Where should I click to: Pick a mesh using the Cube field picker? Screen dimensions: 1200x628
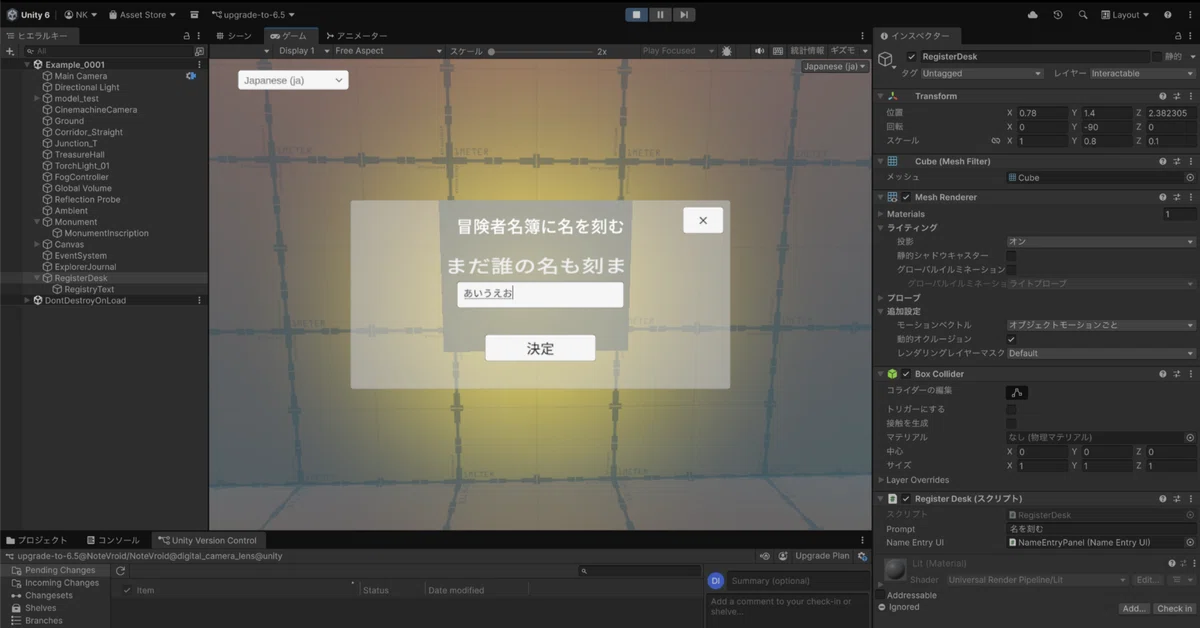point(1190,177)
